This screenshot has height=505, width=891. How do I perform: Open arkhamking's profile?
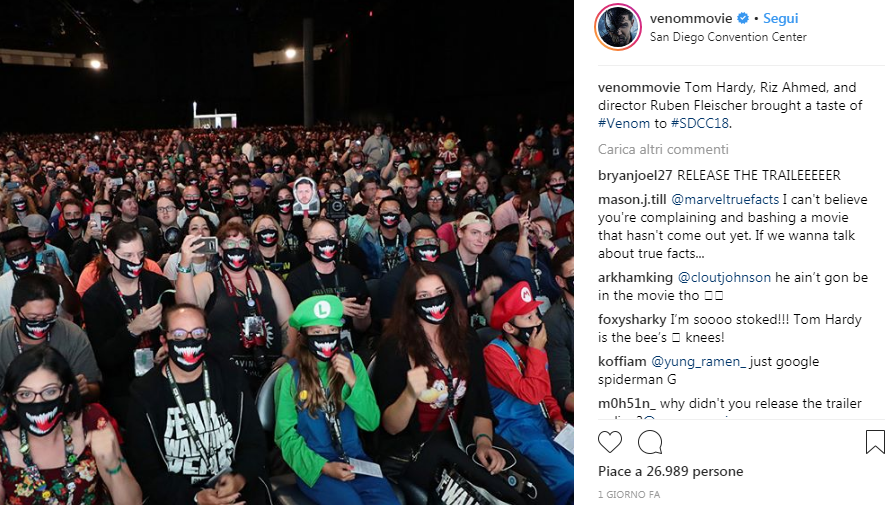(x=635, y=278)
